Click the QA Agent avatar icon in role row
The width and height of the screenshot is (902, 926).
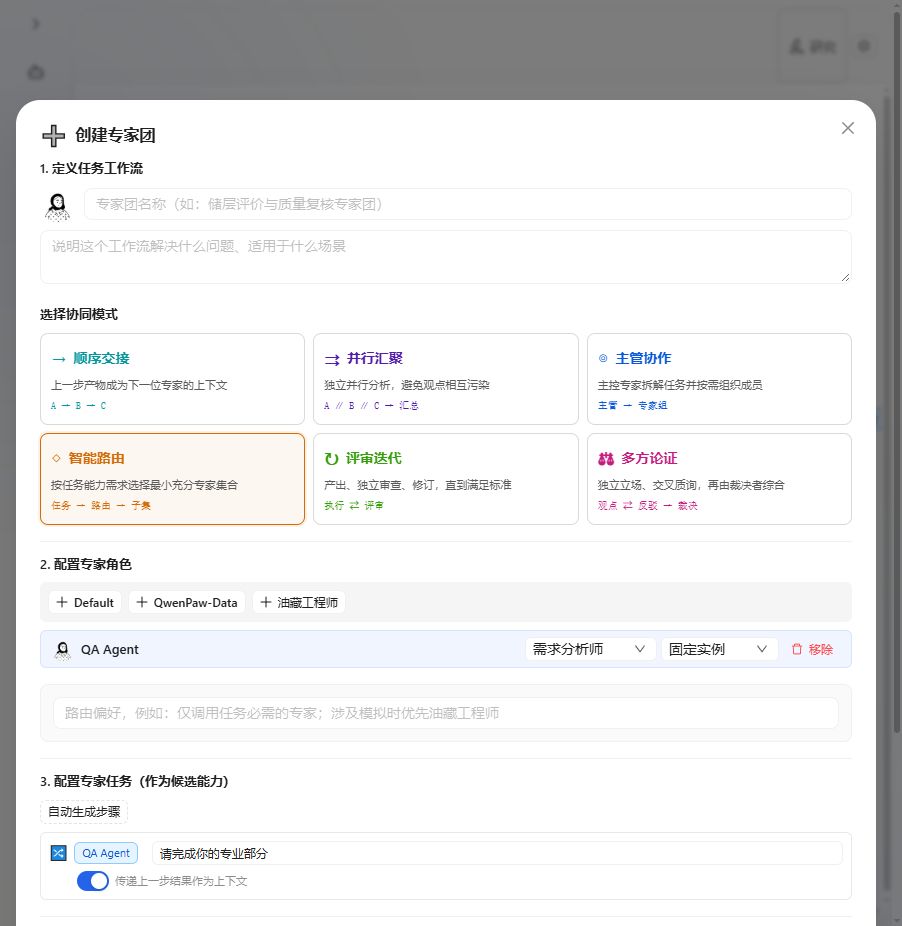tap(62, 650)
